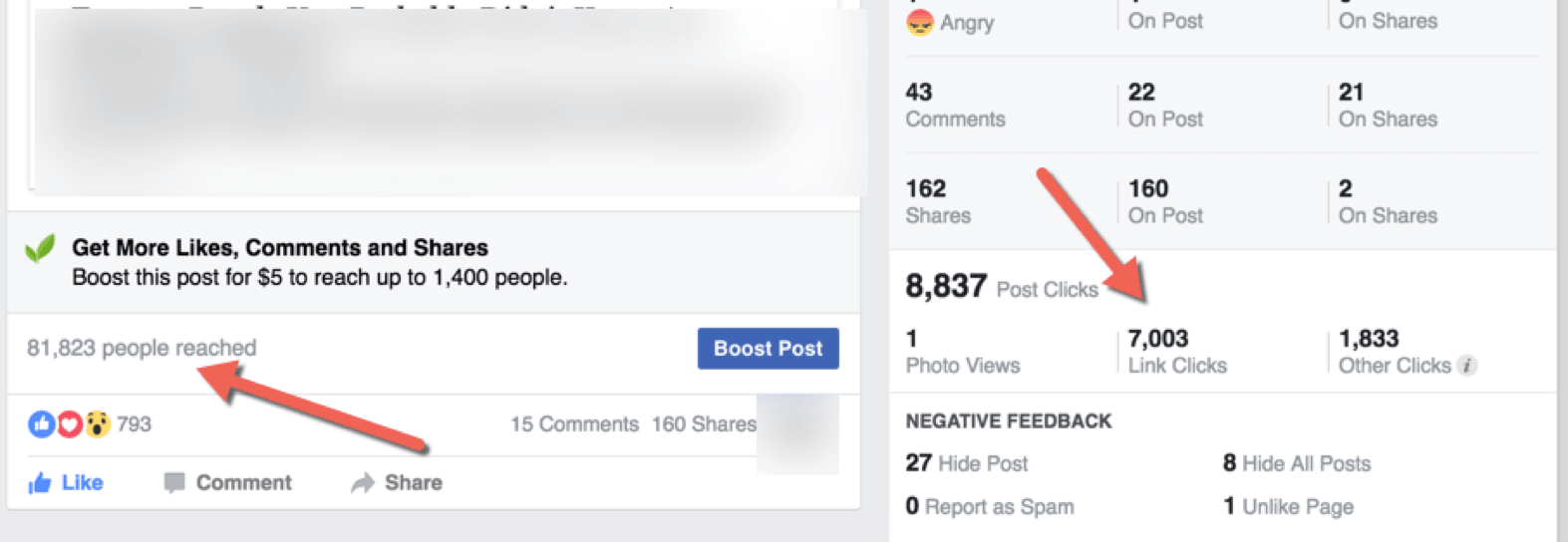Like the post
Viewport: 1568px width, 542px height.
66,483
